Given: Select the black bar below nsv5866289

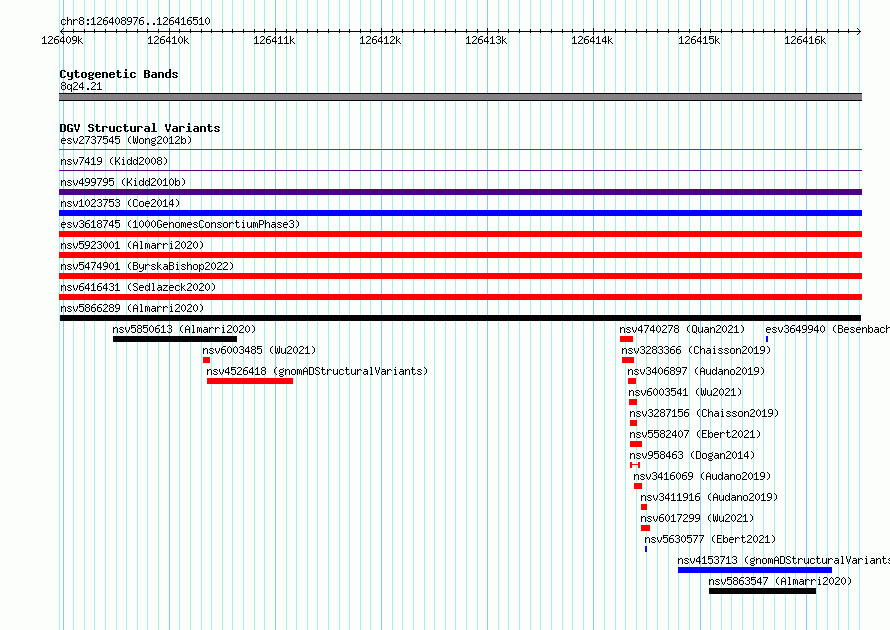Looking at the screenshot, I should [460, 318].
